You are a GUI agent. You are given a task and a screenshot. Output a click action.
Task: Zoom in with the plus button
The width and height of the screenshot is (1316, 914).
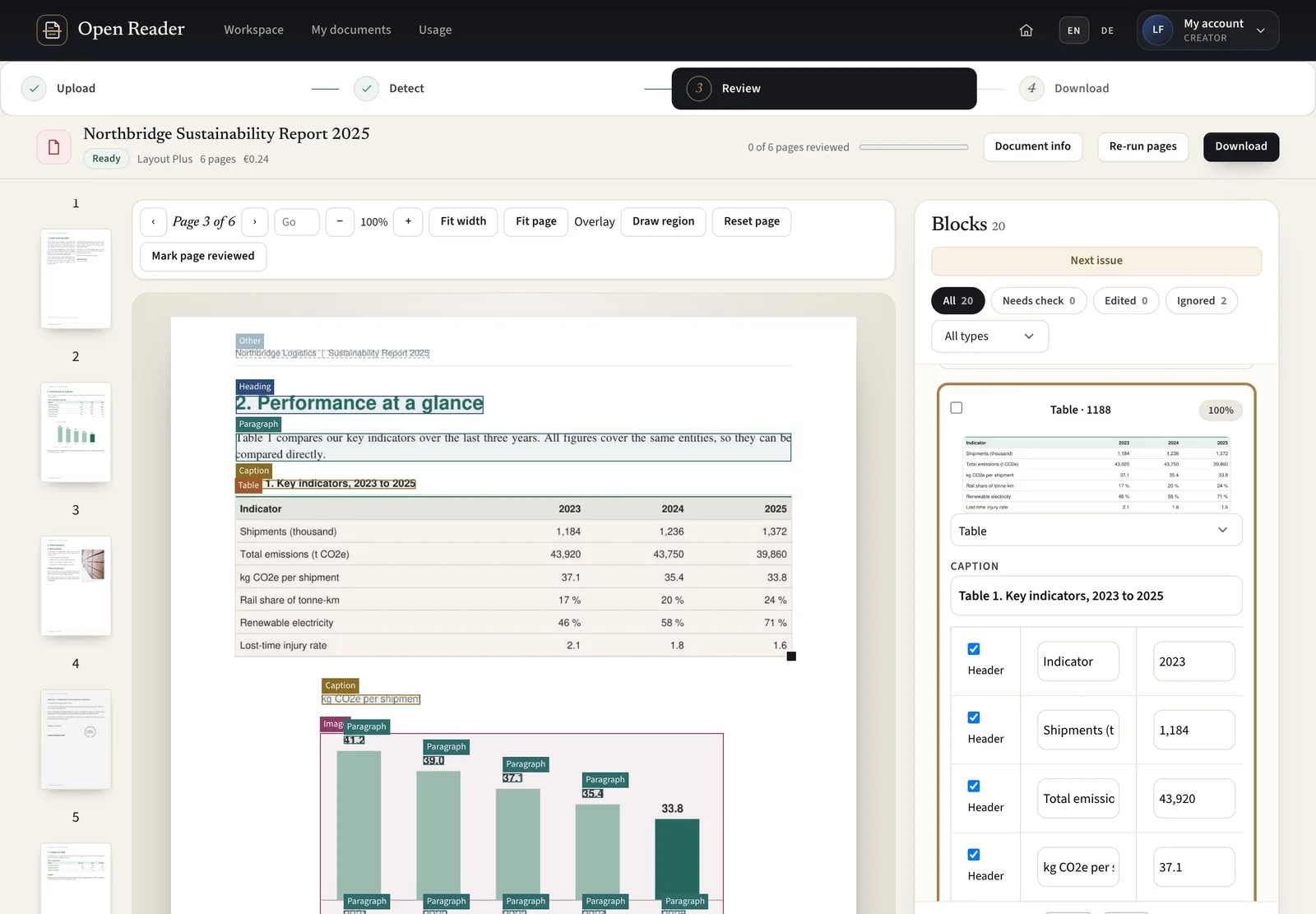[408, 222]
